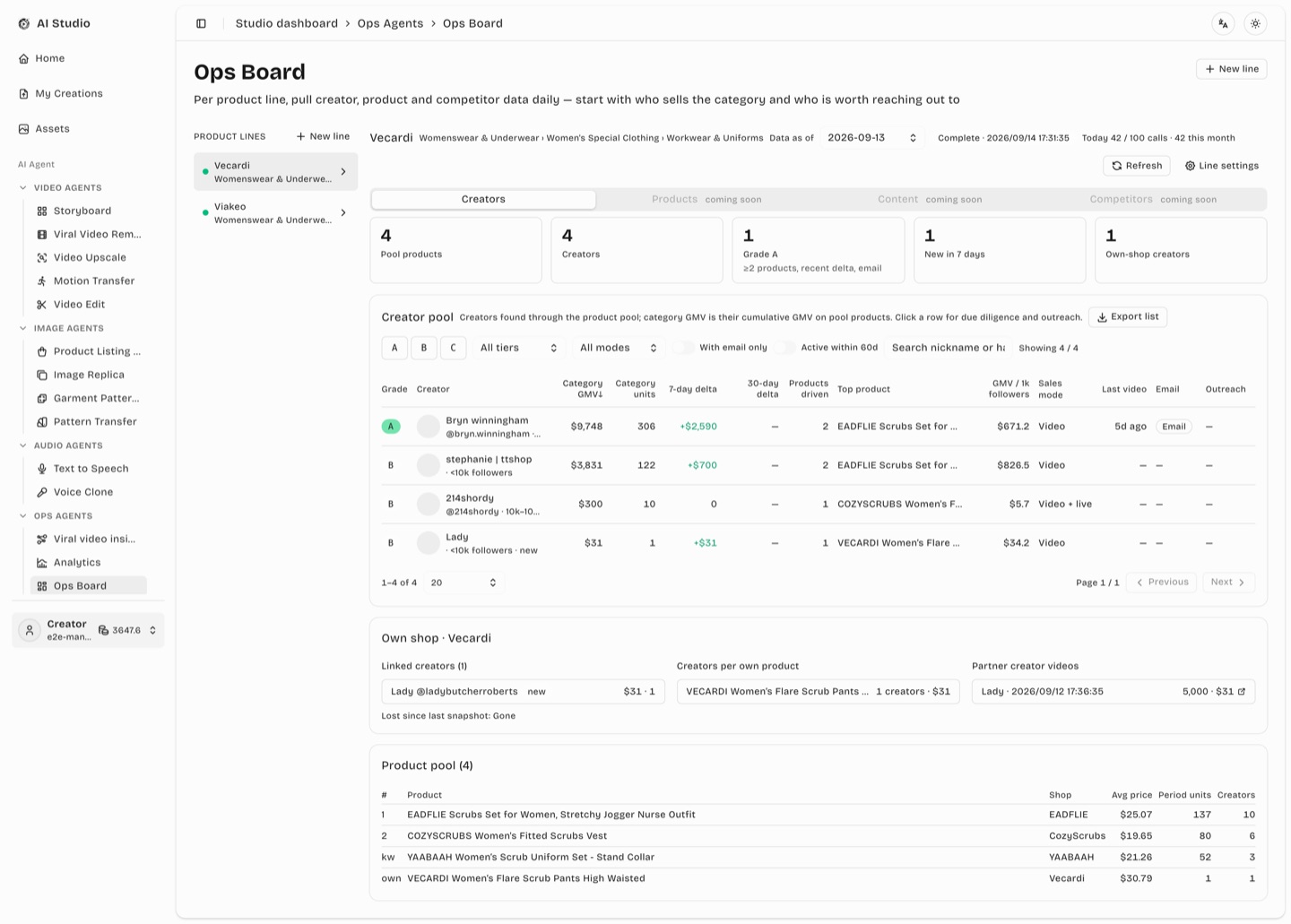Open the language translate icon
Screen dimensions: 1291x924
tap(1223, 24)
